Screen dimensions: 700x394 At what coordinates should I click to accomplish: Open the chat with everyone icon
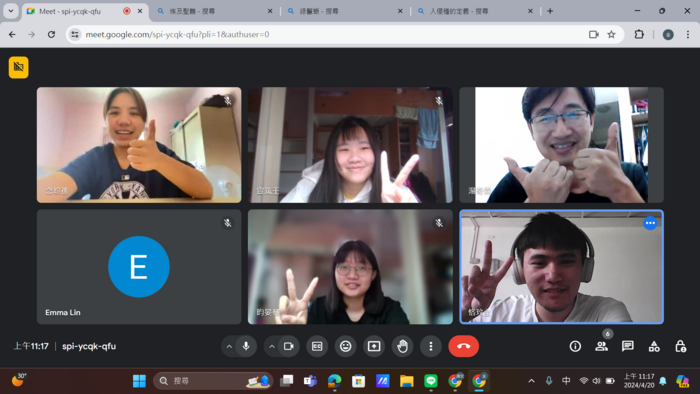628,346
